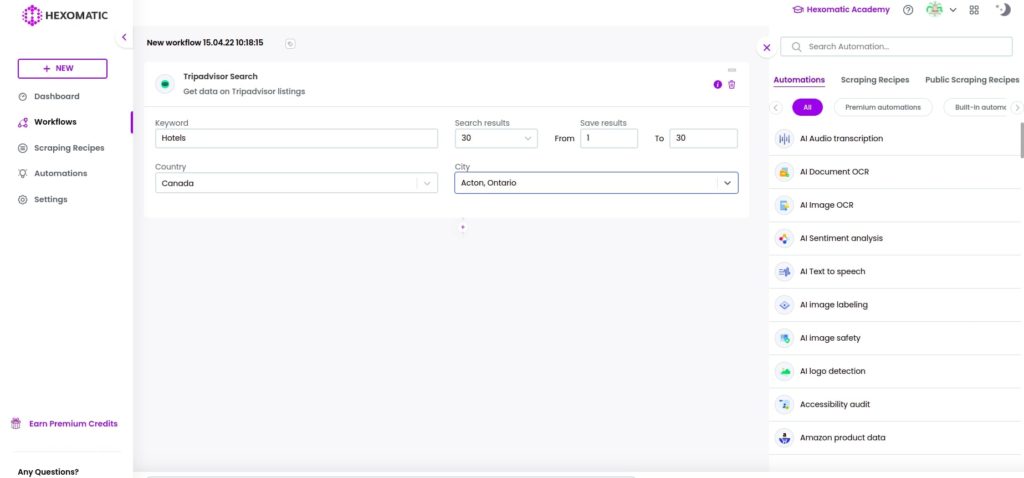The image size is (1024, 478).
Task: Add AI Document OCR automation
Action: (895, 172)
